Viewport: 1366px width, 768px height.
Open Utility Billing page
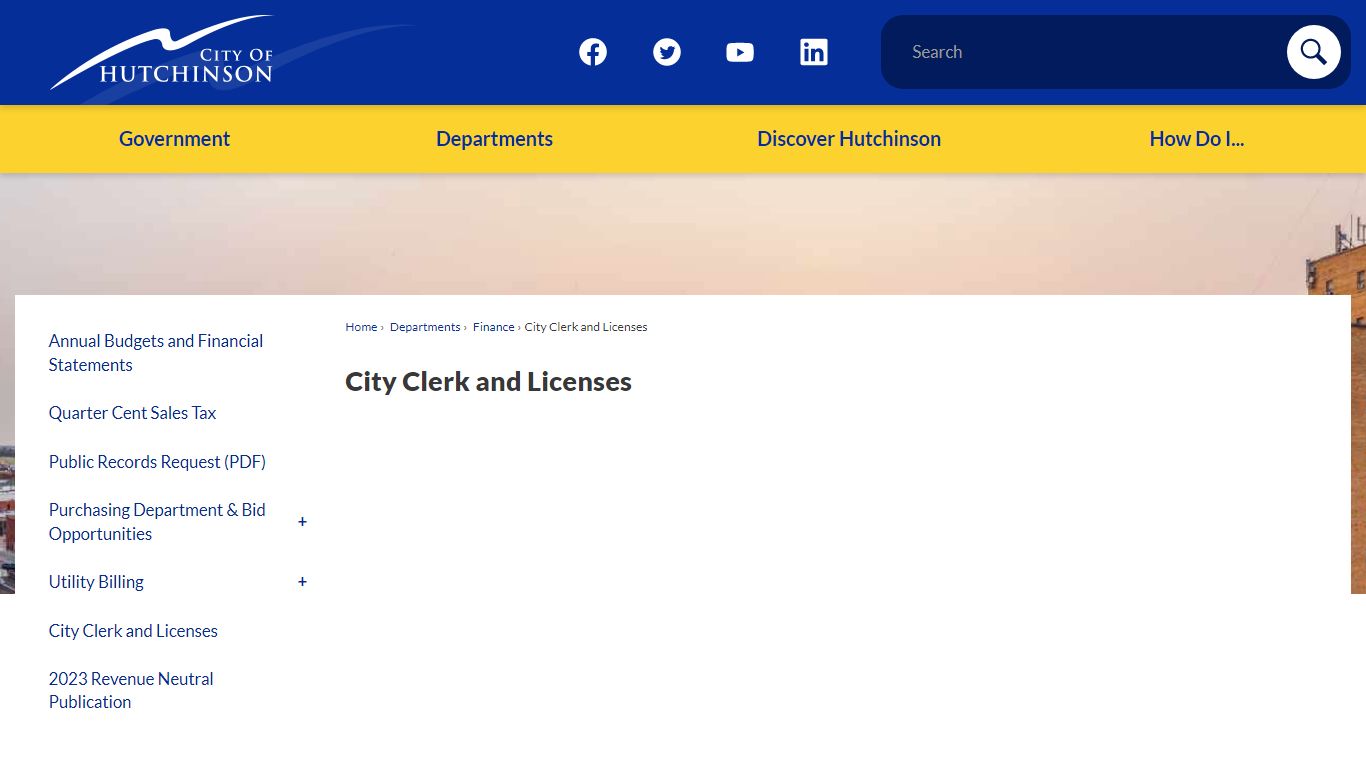[96, 582]
